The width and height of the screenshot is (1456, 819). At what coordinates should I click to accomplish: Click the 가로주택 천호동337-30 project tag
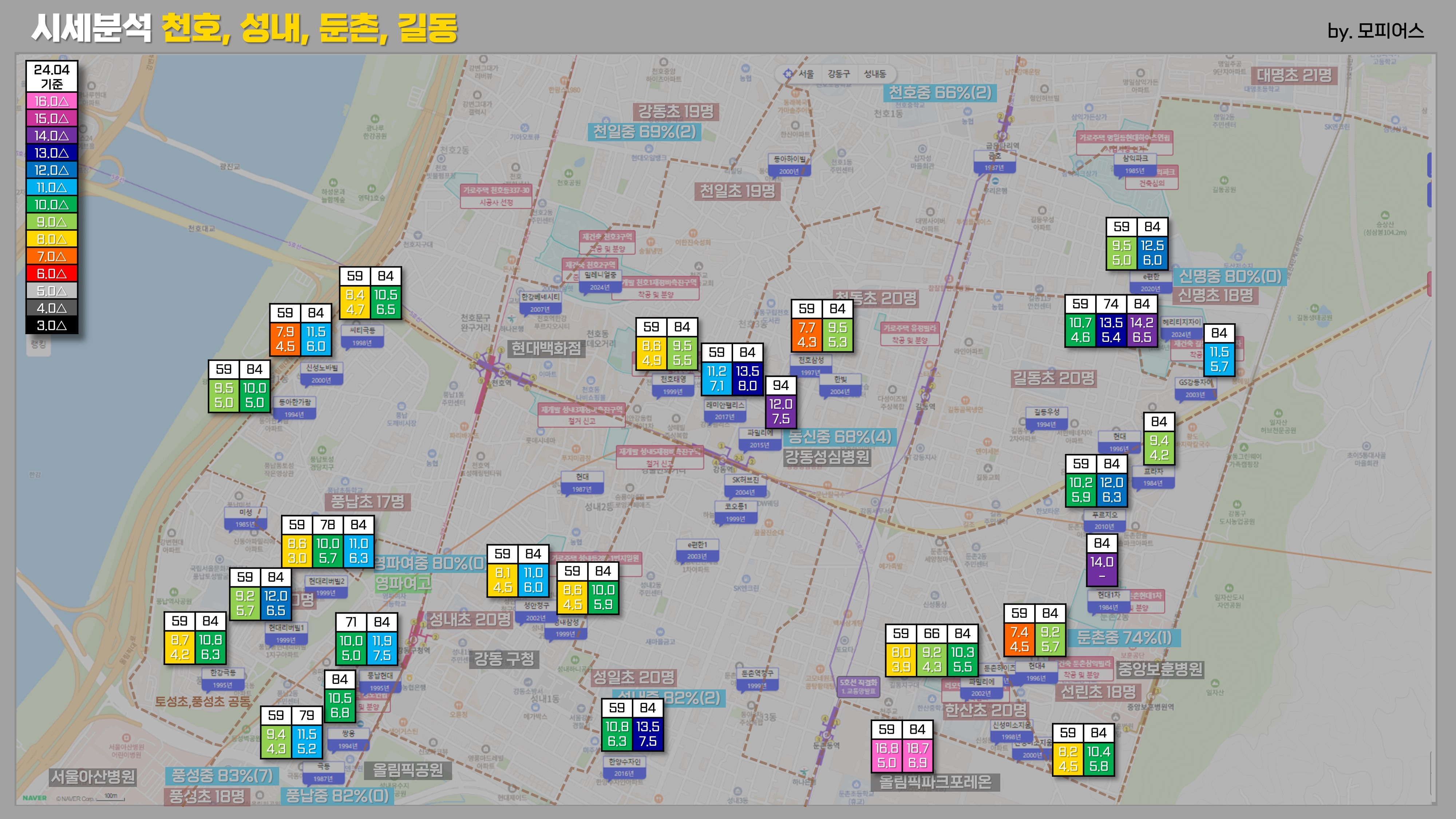point(496,195)
